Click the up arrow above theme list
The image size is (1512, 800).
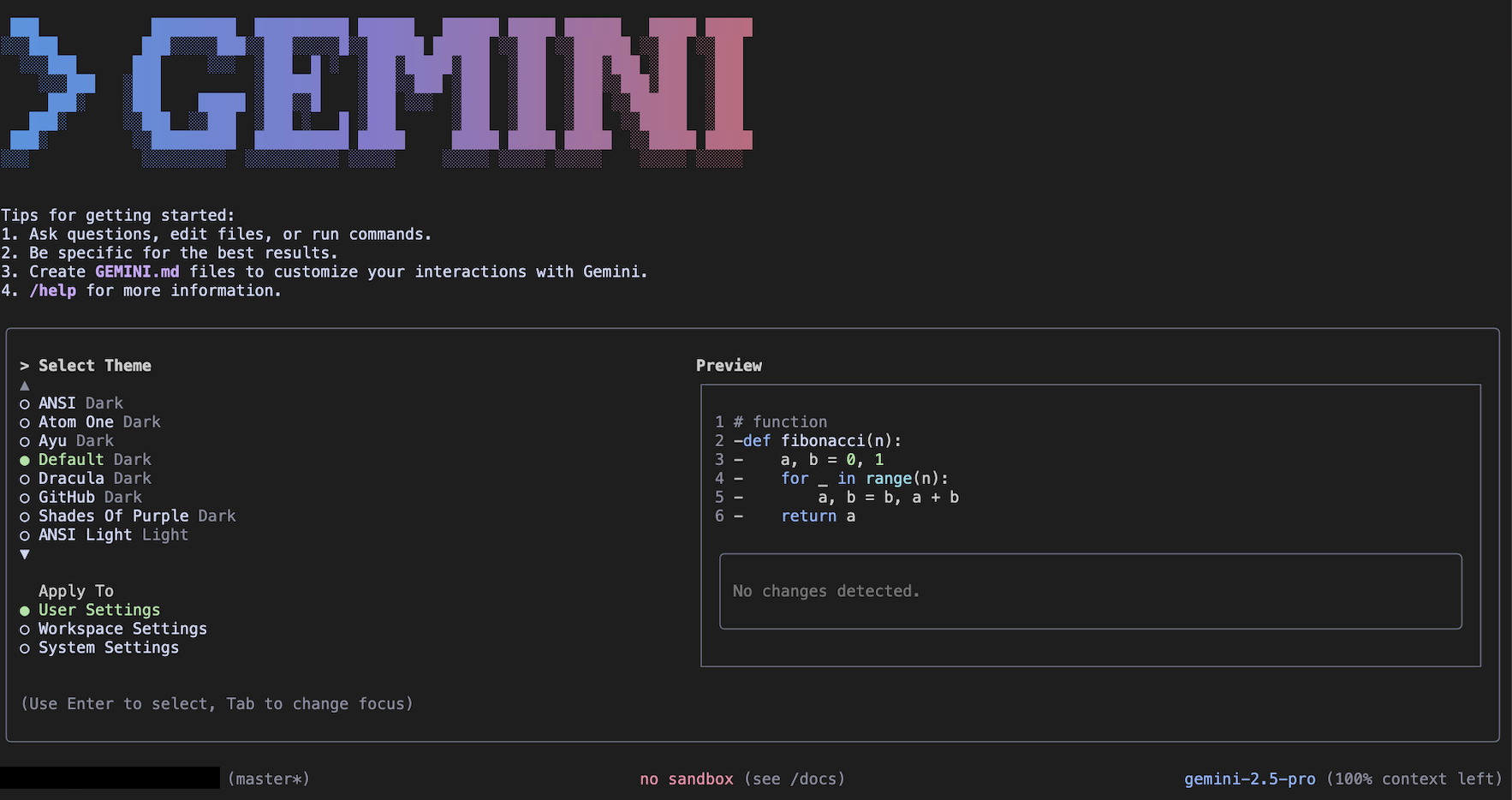coord(25,385)
